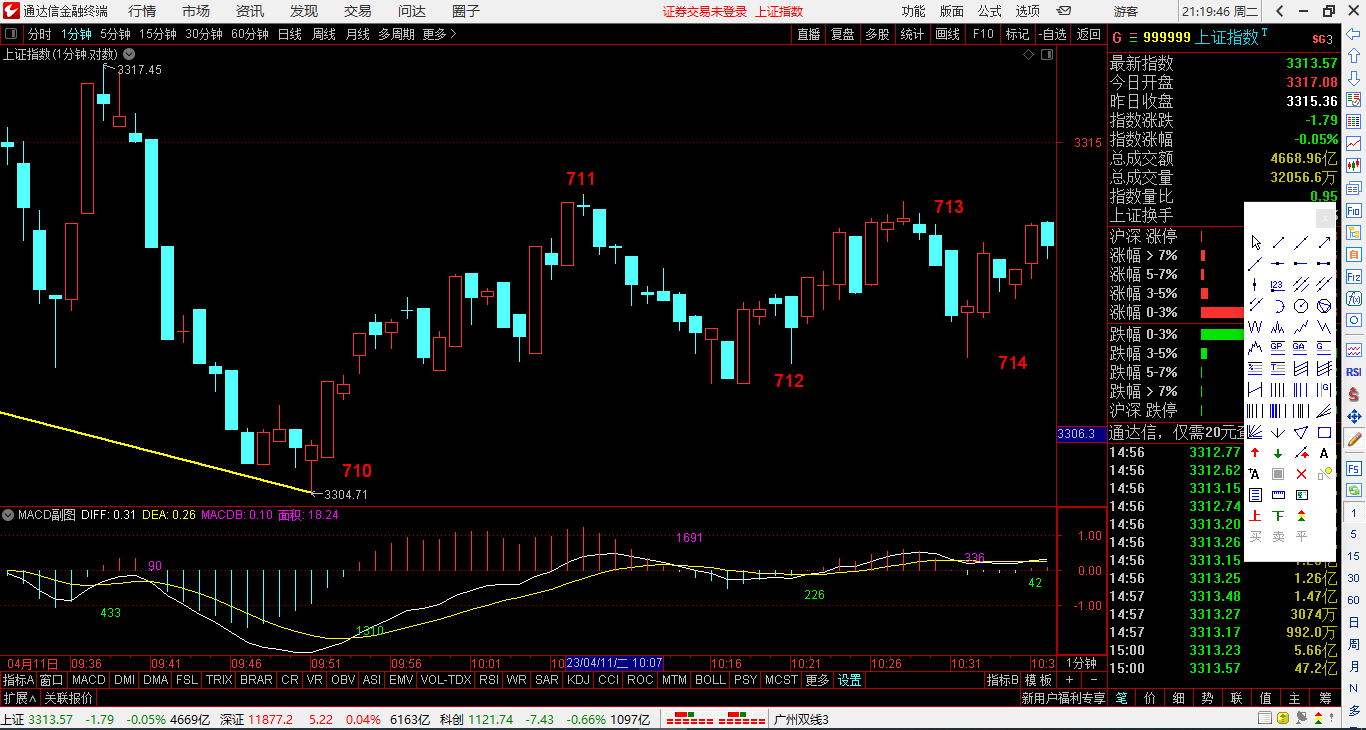Image resolution: width=1366 pixels, height=730 pixels.
Task: Select the arrow pointer drawing tool
Action: coord(1256,243)
